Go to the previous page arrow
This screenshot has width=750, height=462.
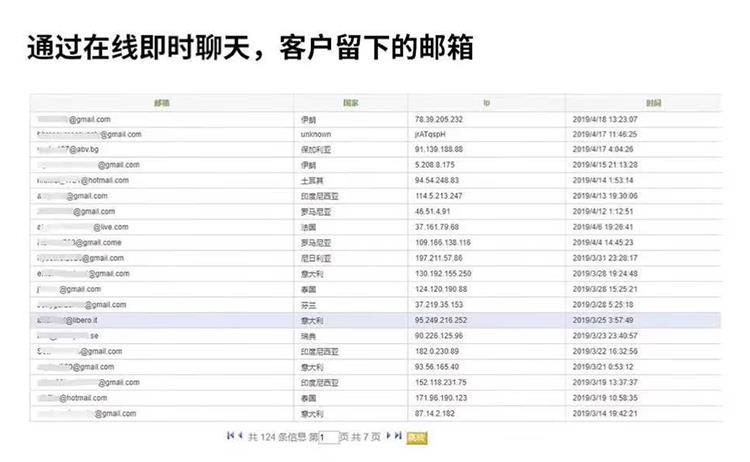pyautogui.click(x=240, y=436)
